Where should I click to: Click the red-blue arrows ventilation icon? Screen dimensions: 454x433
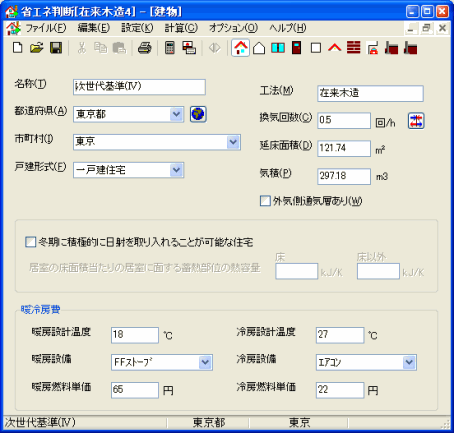click(416, 121)
